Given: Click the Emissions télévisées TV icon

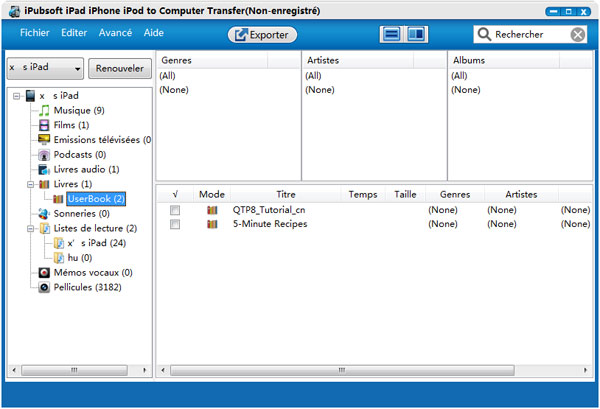Looking at the screenshot, I should tap(44, 140).
